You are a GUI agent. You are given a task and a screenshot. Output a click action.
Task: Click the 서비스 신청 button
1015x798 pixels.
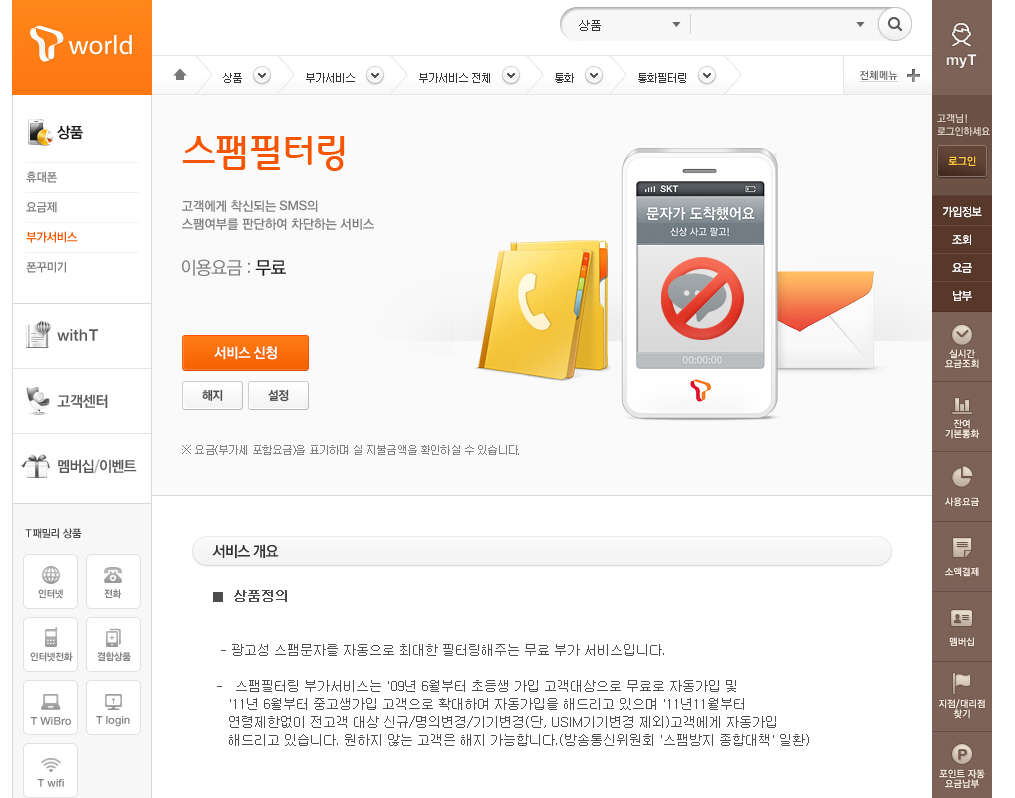click(x=245, y=353)
